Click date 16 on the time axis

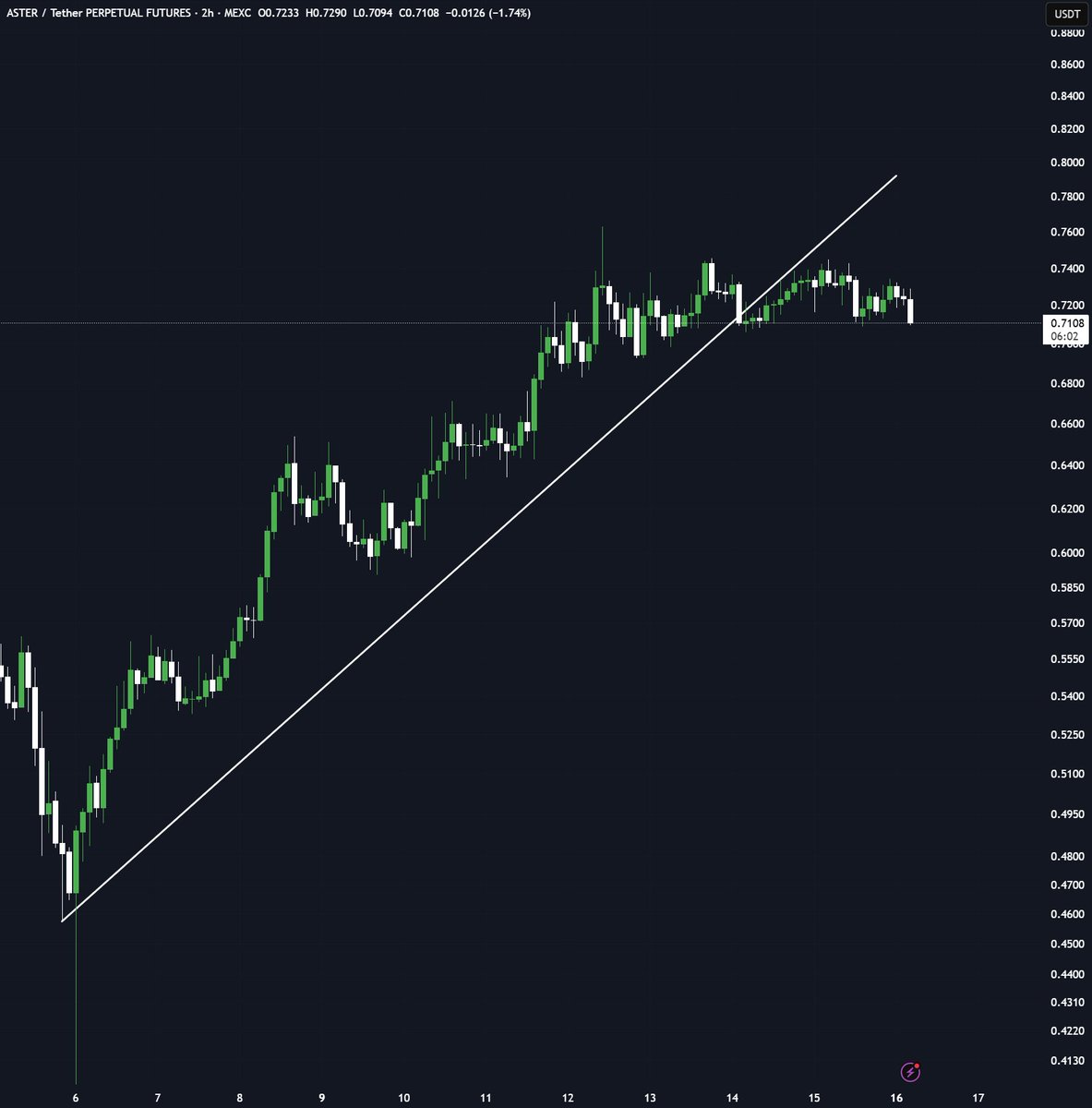896,1098
